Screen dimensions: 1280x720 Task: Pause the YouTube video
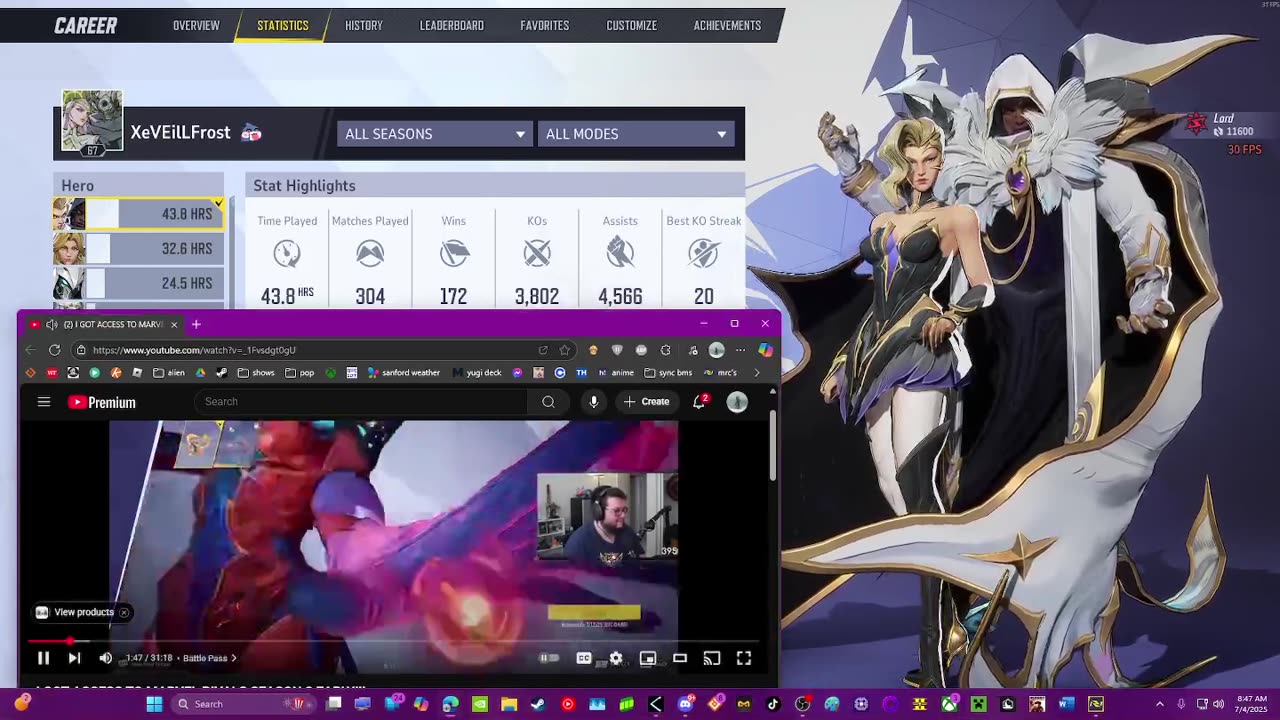(x=43, y=658)
